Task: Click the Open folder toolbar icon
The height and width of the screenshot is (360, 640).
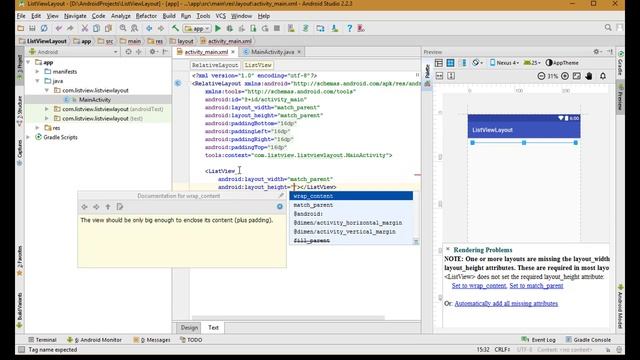Action: pyautogui.click(x=20, y=28)
